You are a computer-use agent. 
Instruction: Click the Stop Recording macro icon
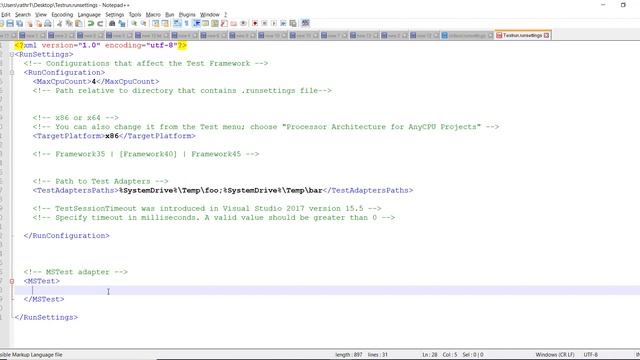click(x=264, y=23)
